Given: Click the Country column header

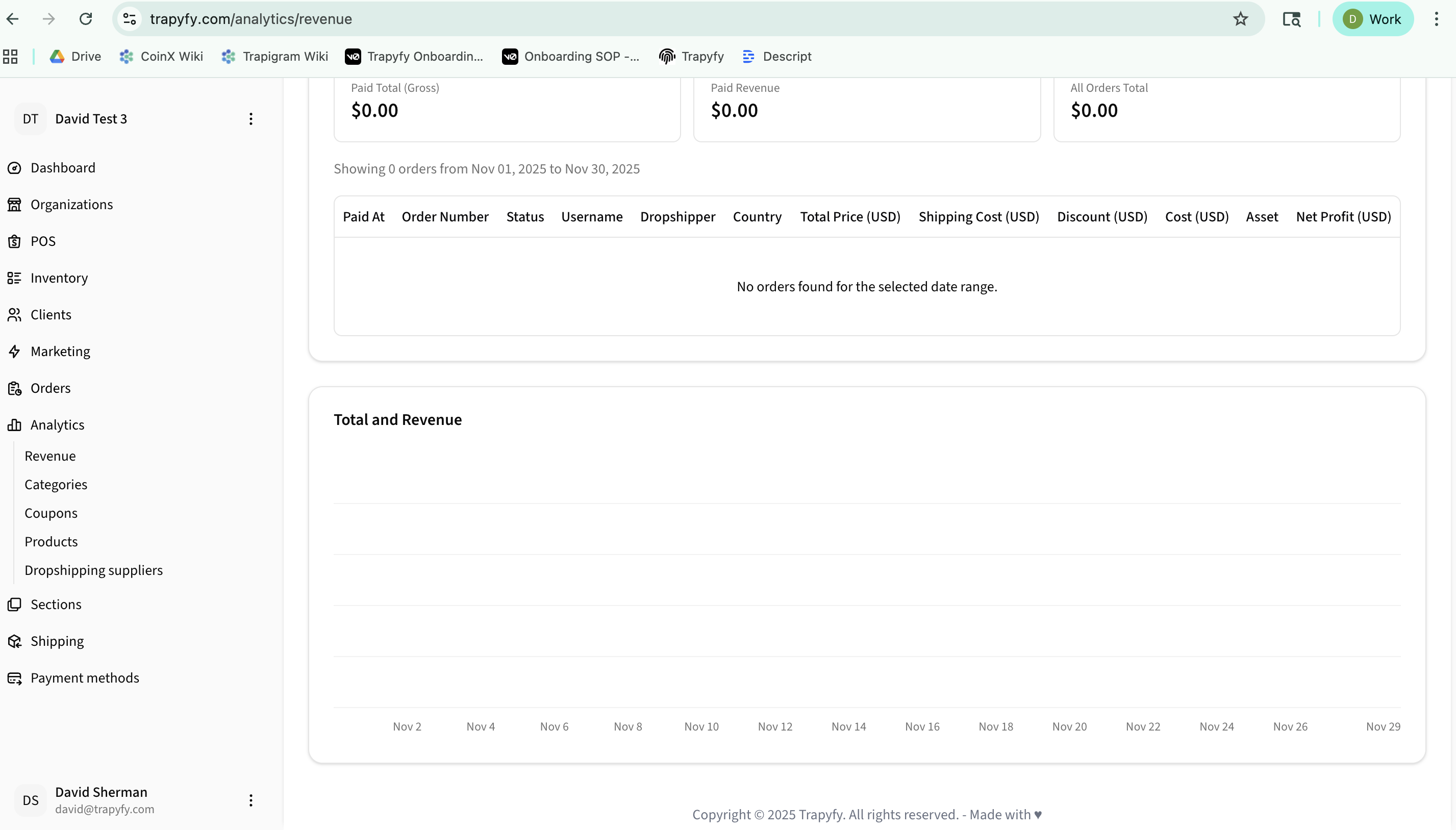Looking at the screenshot, I should 757,217.
